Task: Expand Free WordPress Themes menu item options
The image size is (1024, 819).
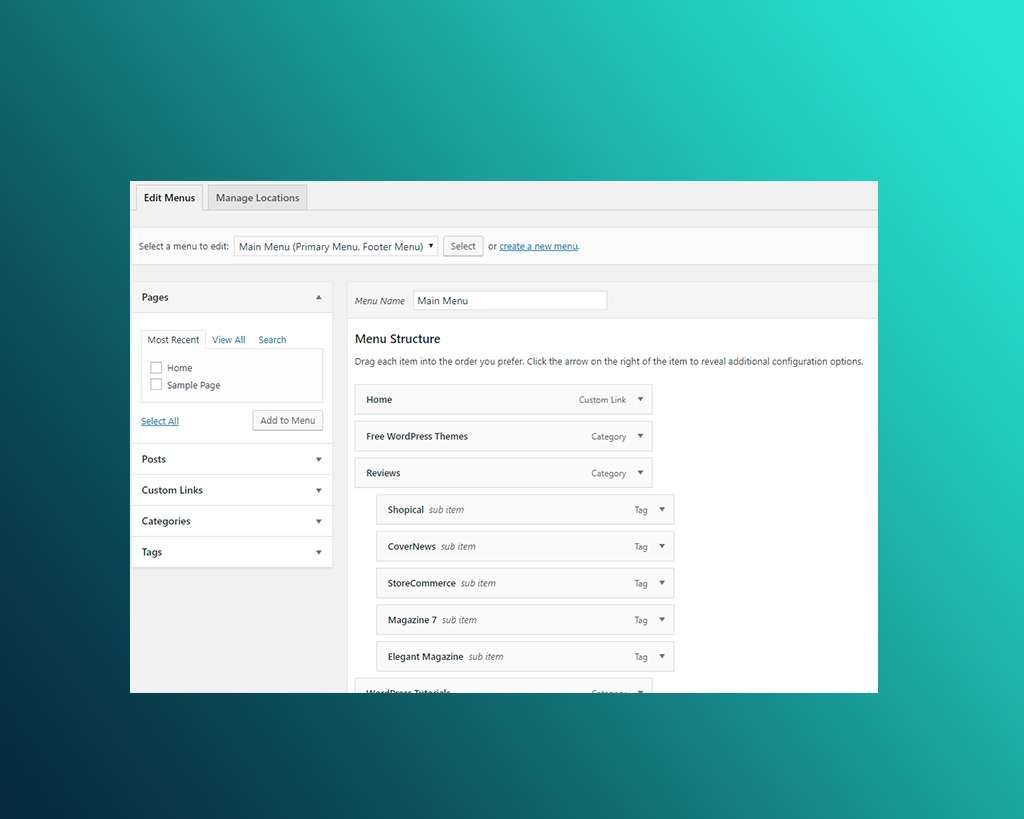Action: pyautogui.click(x=641, y=436)
